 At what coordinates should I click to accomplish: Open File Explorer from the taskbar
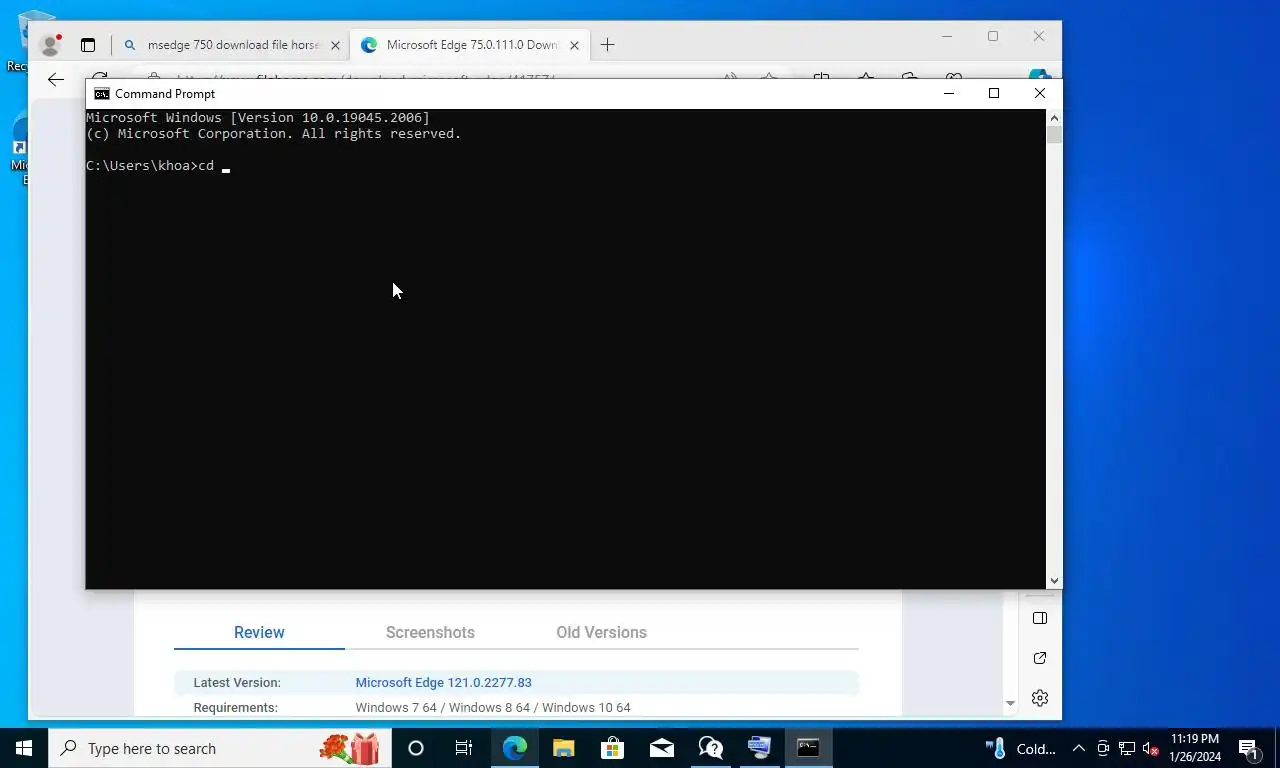tap(564, 748)
